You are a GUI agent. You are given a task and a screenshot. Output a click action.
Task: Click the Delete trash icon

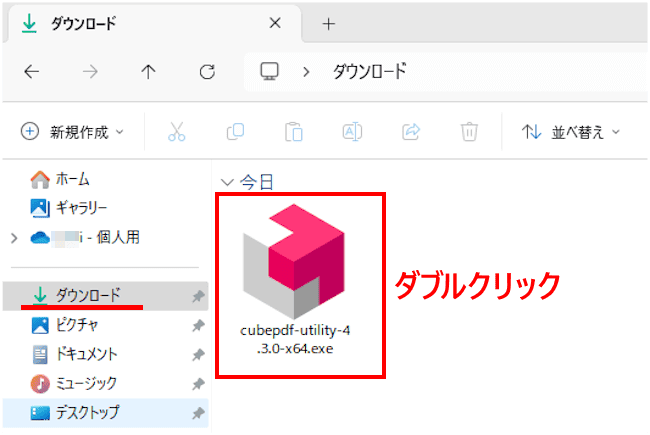coord(469,132)
